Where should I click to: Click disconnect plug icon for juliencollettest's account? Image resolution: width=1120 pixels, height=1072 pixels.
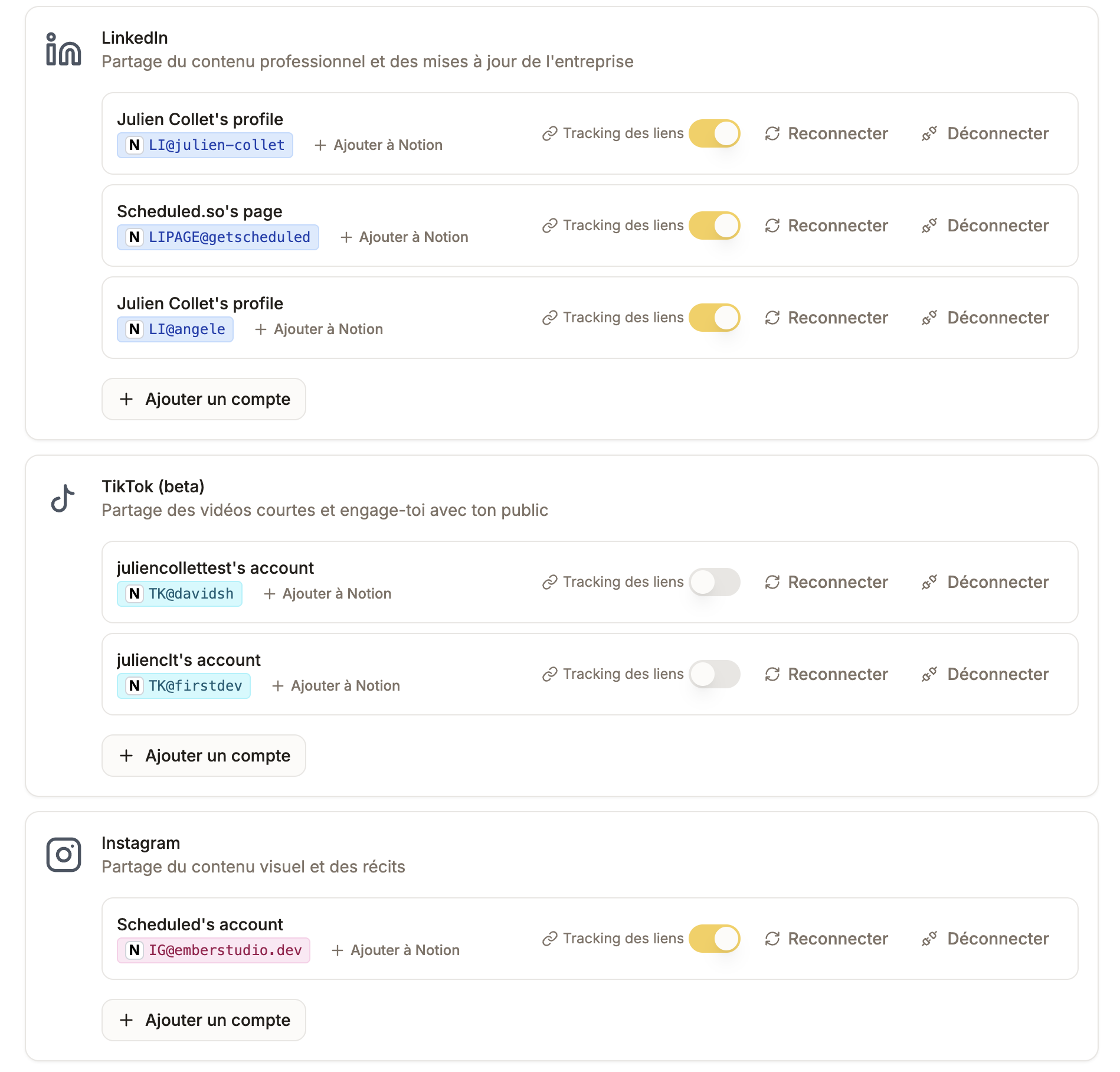929,582
